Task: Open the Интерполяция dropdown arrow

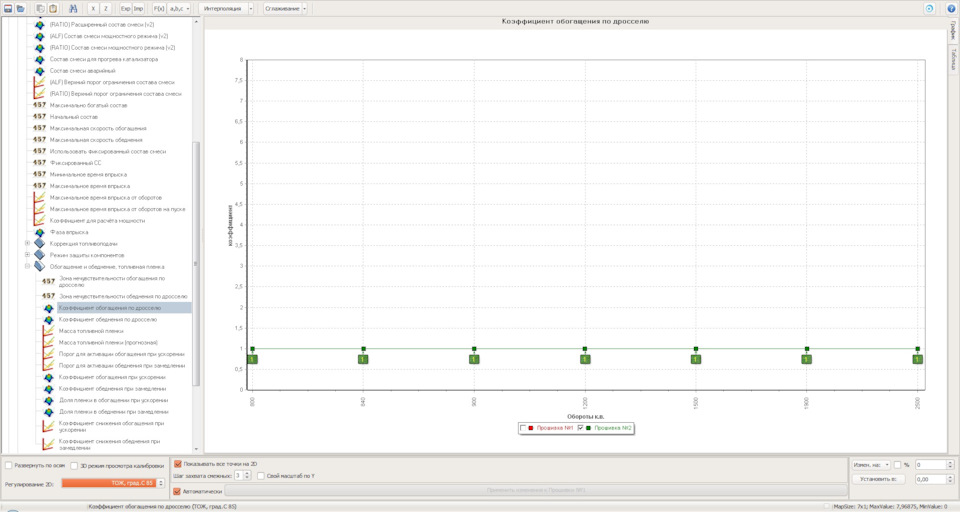Action: (250, 9)
